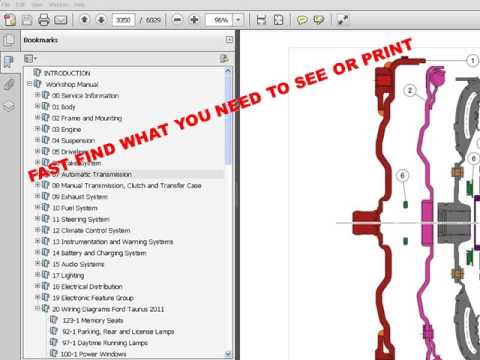
Task: Click the sticky note comment icon
Action: tap(302, 20)
